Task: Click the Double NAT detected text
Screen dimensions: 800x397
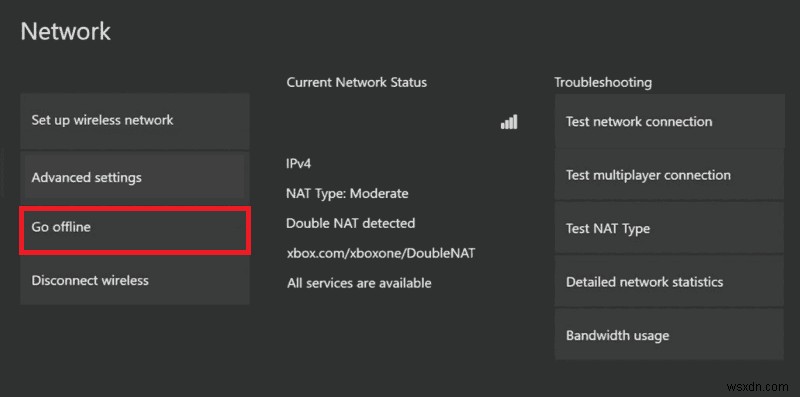Action: 351,223
